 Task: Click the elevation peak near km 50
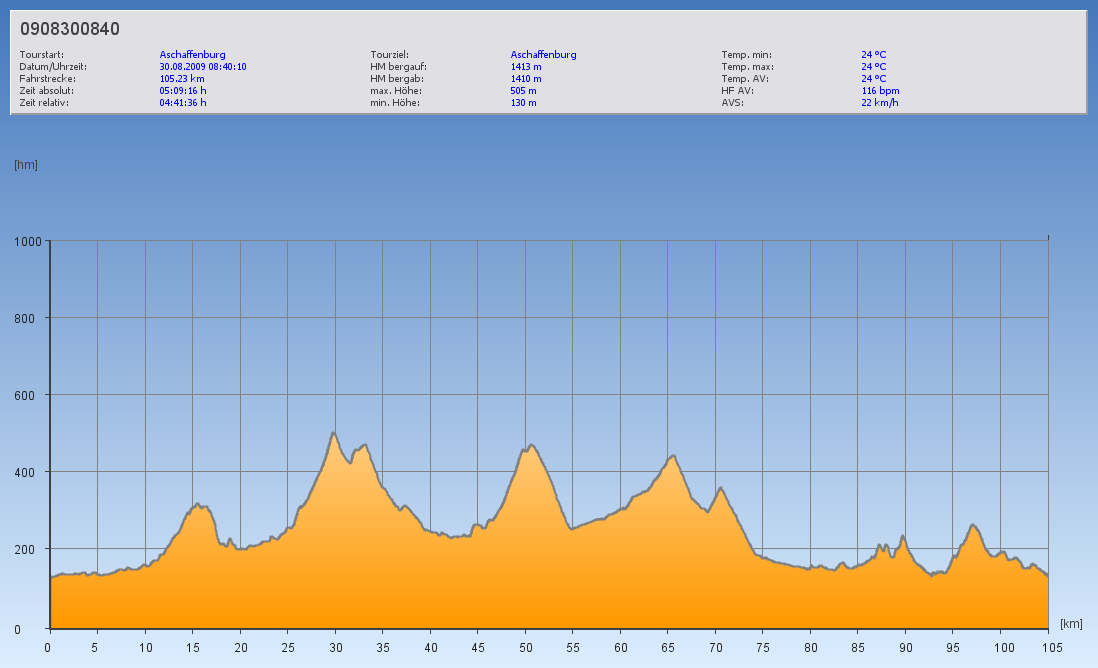point(530,446)
